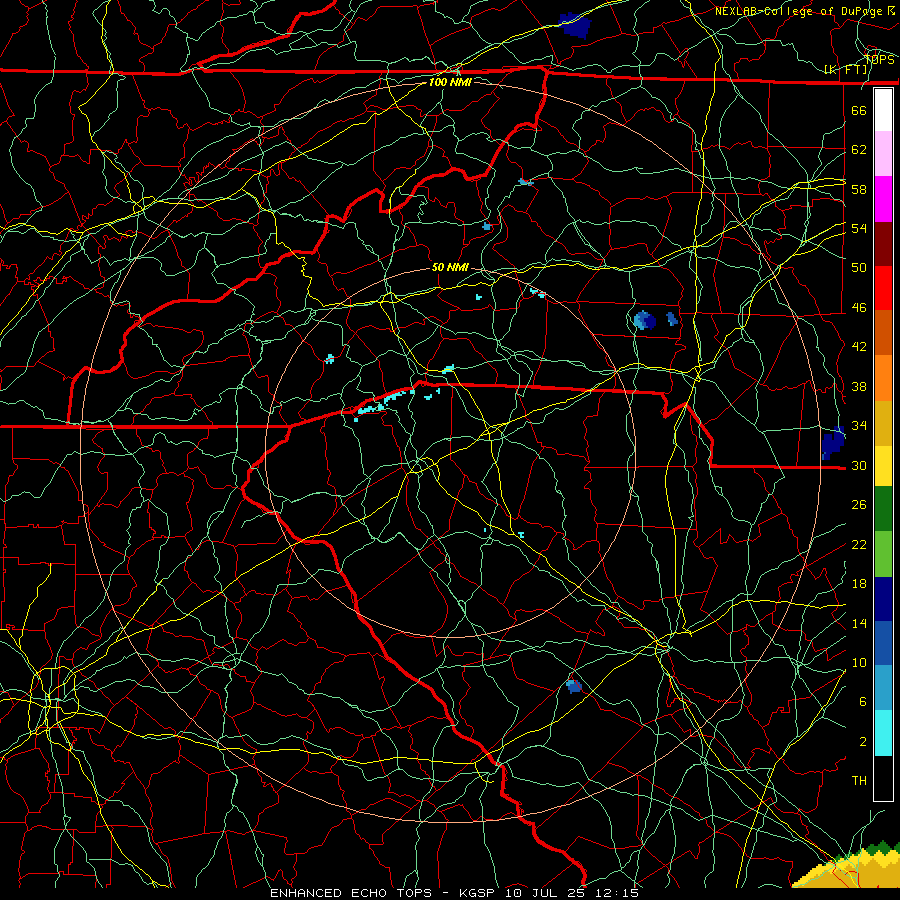Viewport: 900px width, 900px height.
Task: Click the legend value "34"
Action: [x=859, y=426]
